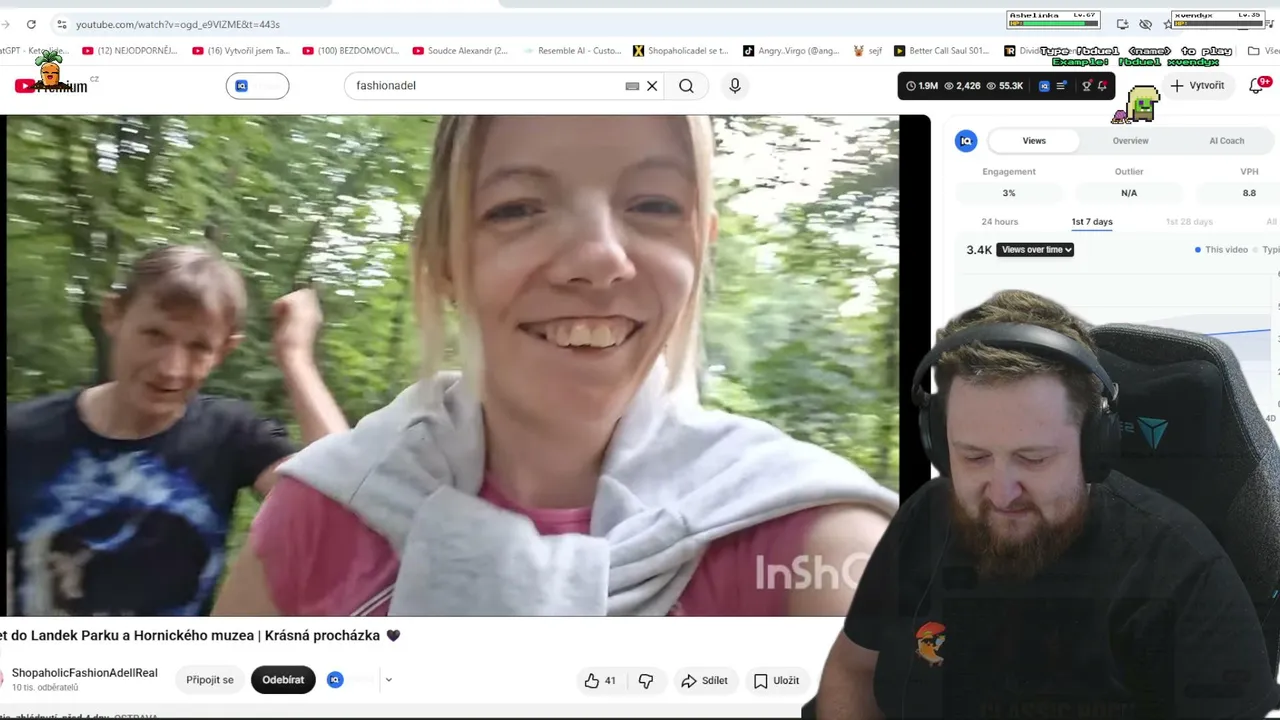The width and height of the screenshot is (1280, 720).
Task: Start voice search with the microphone icon
Action: (735, 86)
